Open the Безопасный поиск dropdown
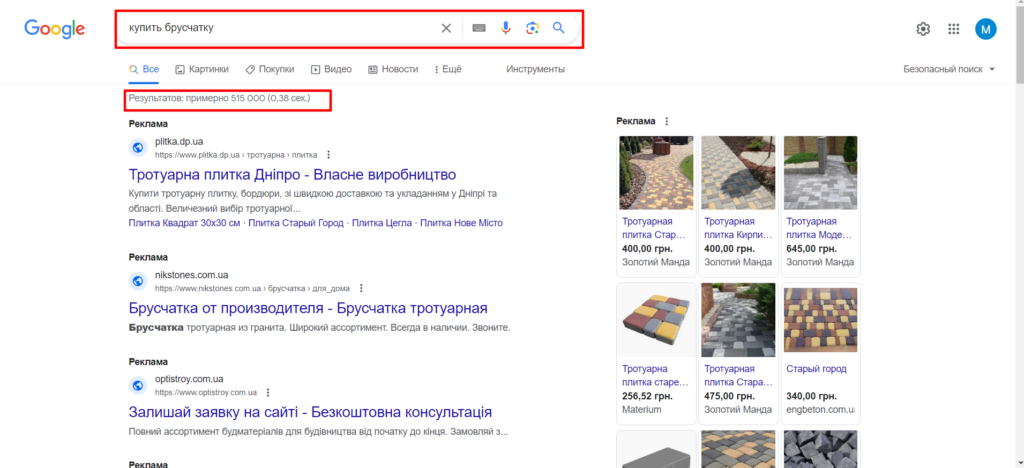 [949, 69]
